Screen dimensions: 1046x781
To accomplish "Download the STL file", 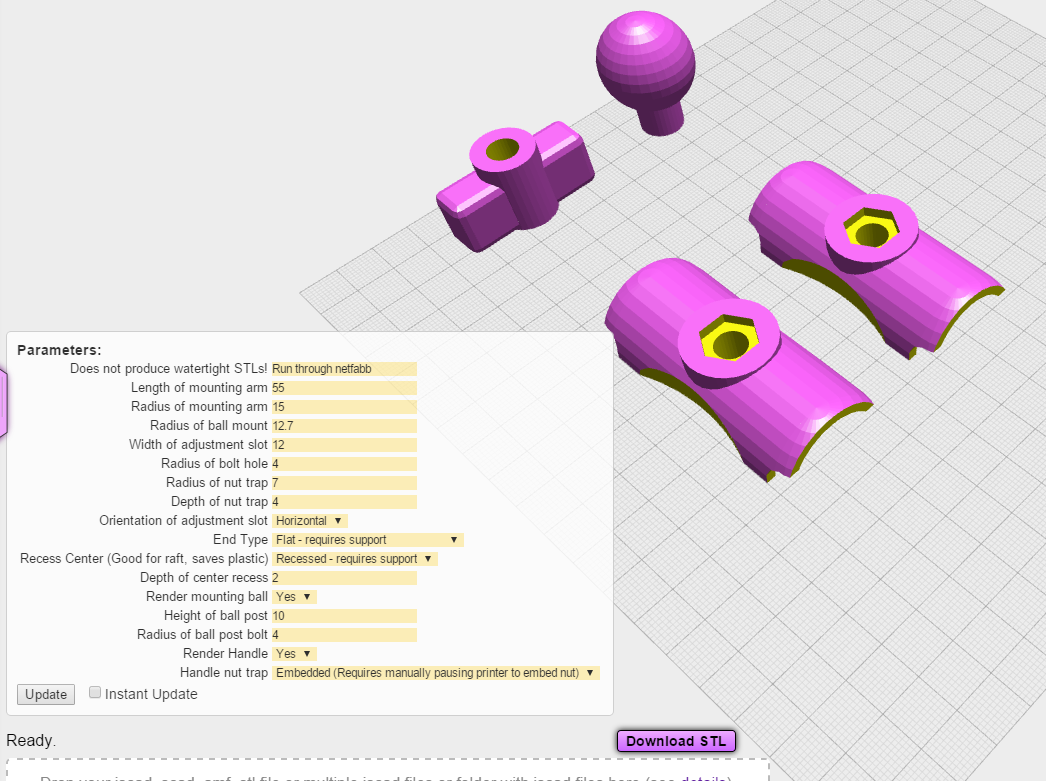I will 676,741.
